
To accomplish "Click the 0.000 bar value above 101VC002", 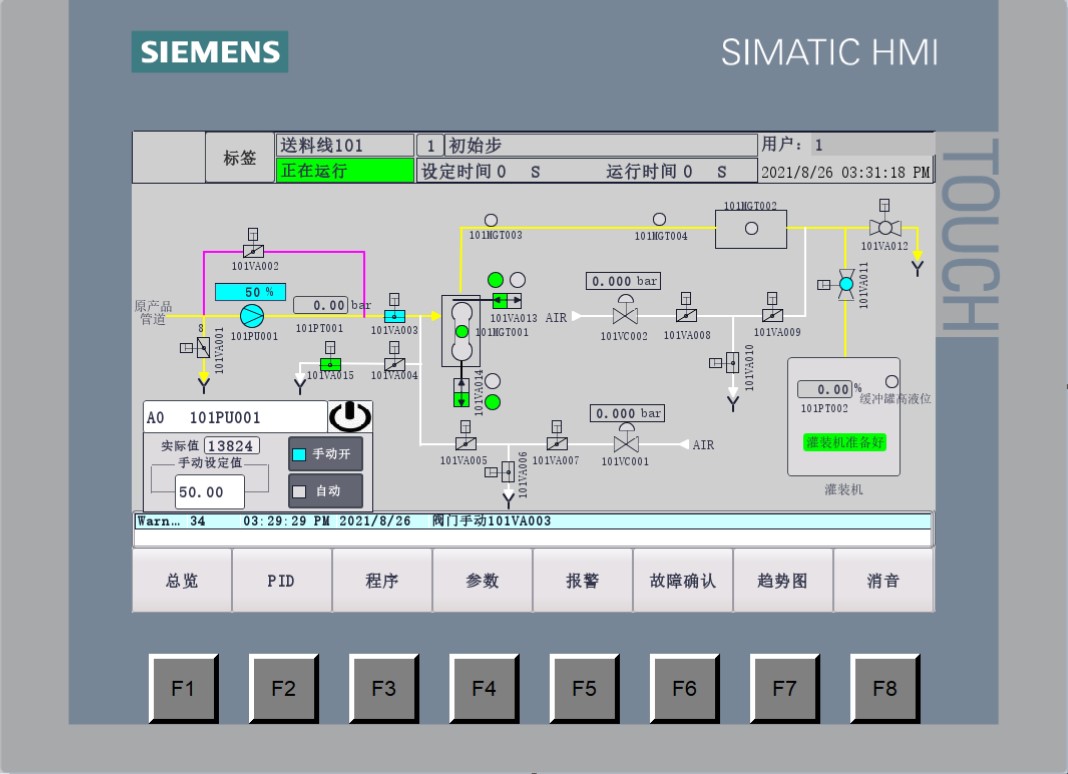I will click(x=623, y=281).
